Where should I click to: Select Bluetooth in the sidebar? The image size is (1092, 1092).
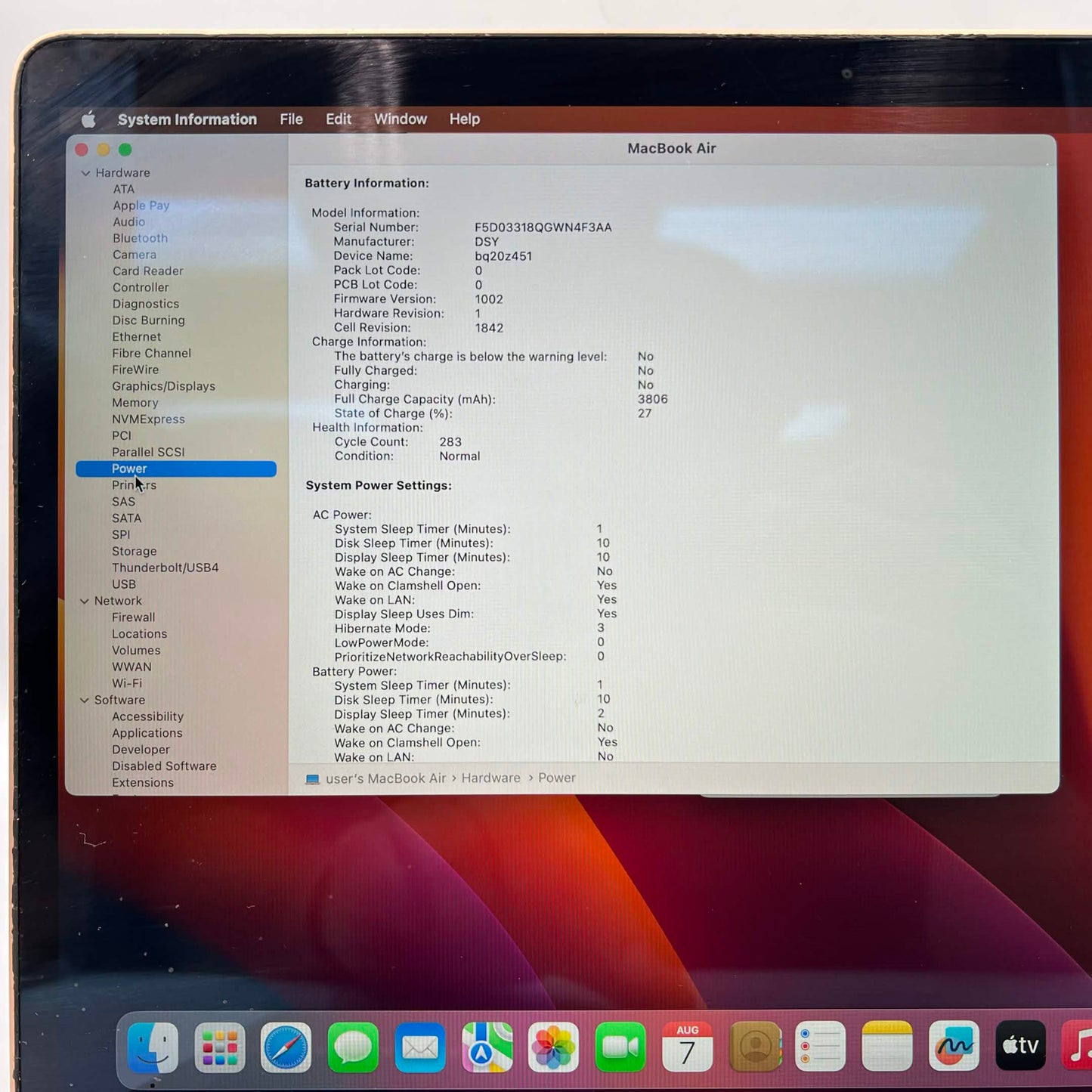tap(141, 239)
